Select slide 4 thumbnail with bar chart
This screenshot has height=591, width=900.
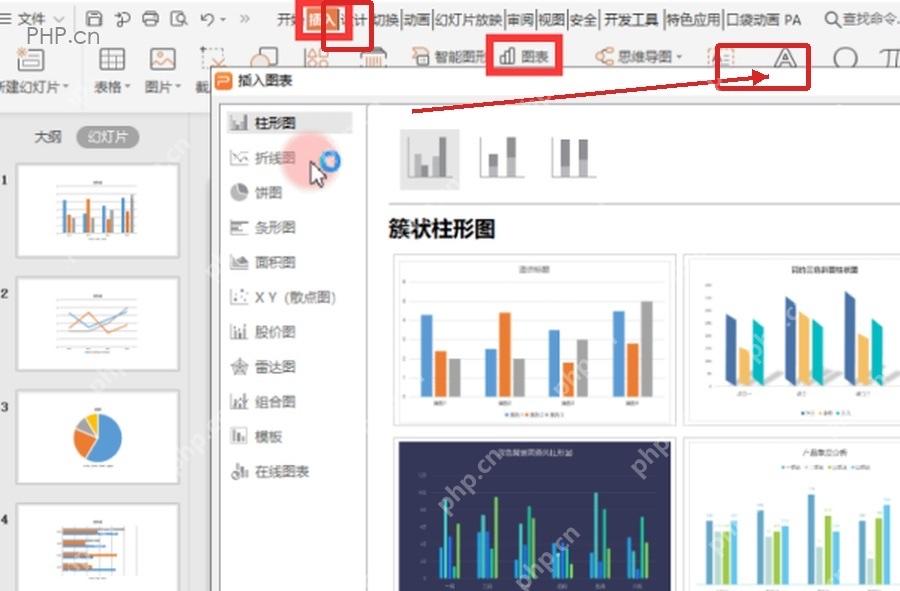tap(98, 547)
